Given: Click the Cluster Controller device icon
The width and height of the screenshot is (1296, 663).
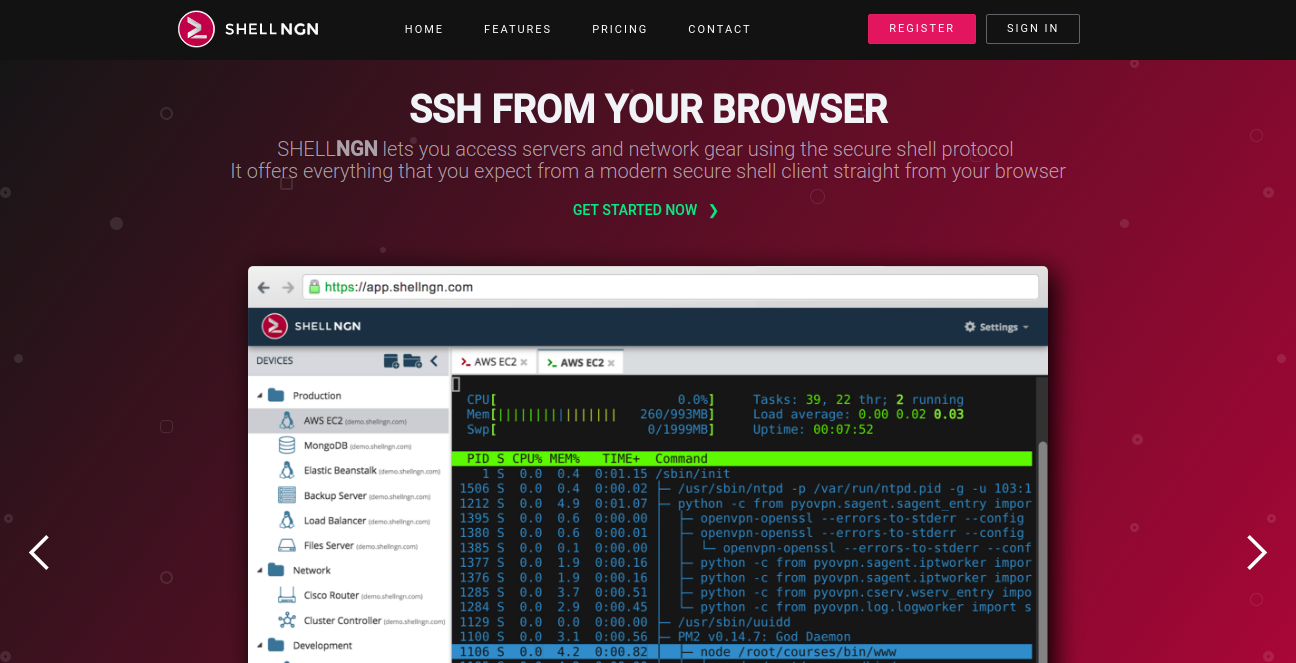Looking at the screenshot, I should [287, 620].
